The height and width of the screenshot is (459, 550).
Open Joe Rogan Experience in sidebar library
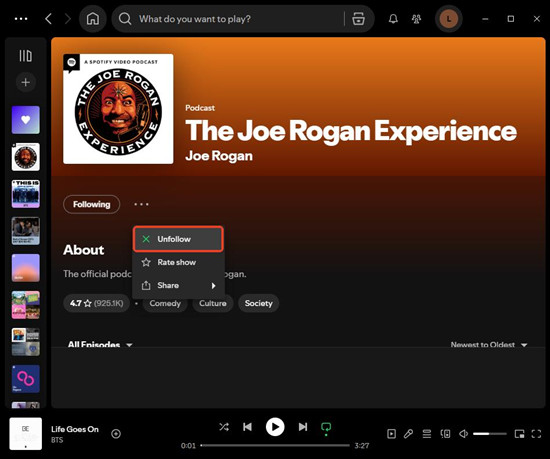26,157
